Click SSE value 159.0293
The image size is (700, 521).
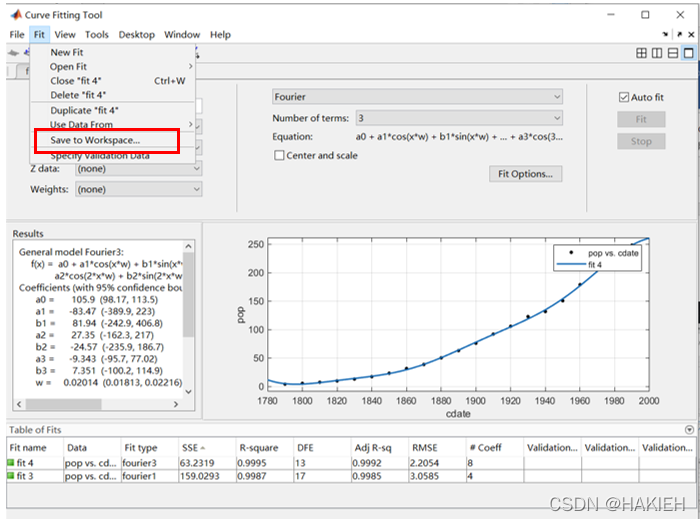coord(207,476)
